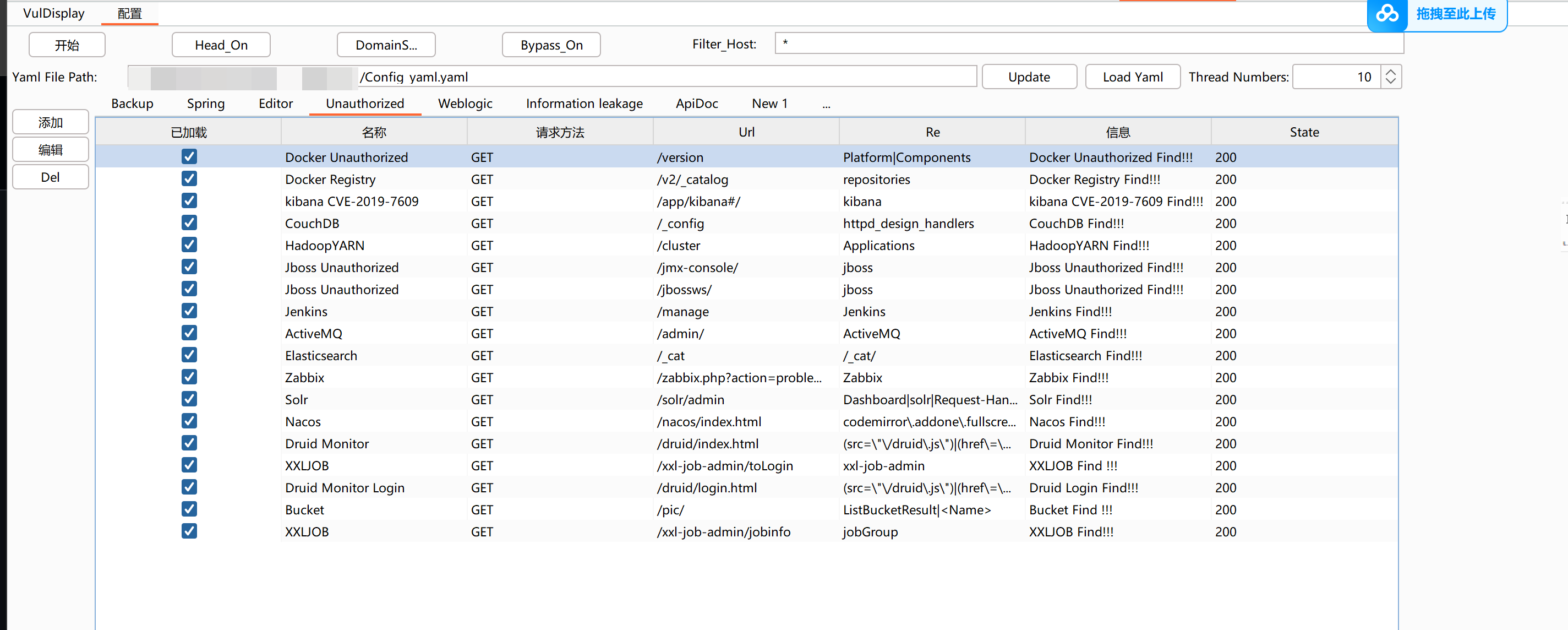
Task: Click the 拖拽至此上传 upload label
Action: coord(1455,13)
